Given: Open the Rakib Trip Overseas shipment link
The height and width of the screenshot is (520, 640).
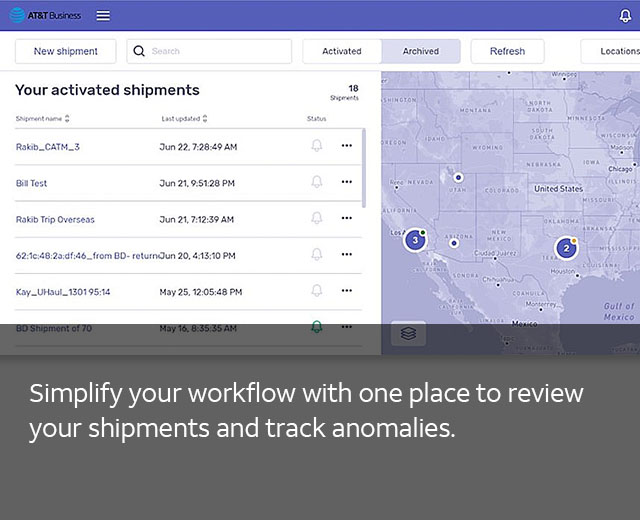Looking at the screenshot, I should [55, 219].
